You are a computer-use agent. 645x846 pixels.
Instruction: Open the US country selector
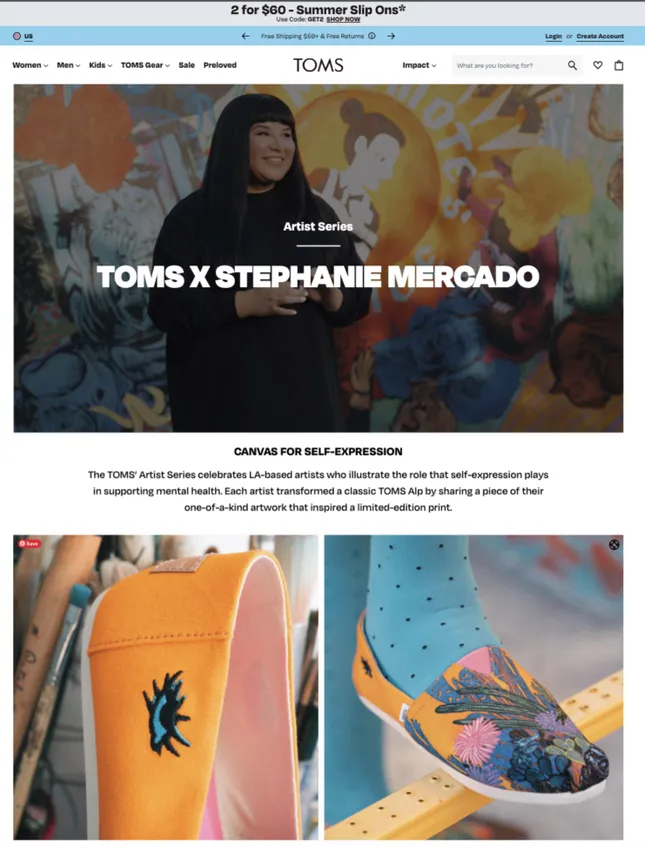[23, 36]
